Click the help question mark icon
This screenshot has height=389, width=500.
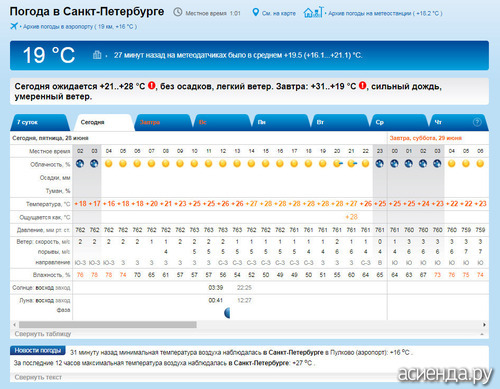tap(477, 122)
